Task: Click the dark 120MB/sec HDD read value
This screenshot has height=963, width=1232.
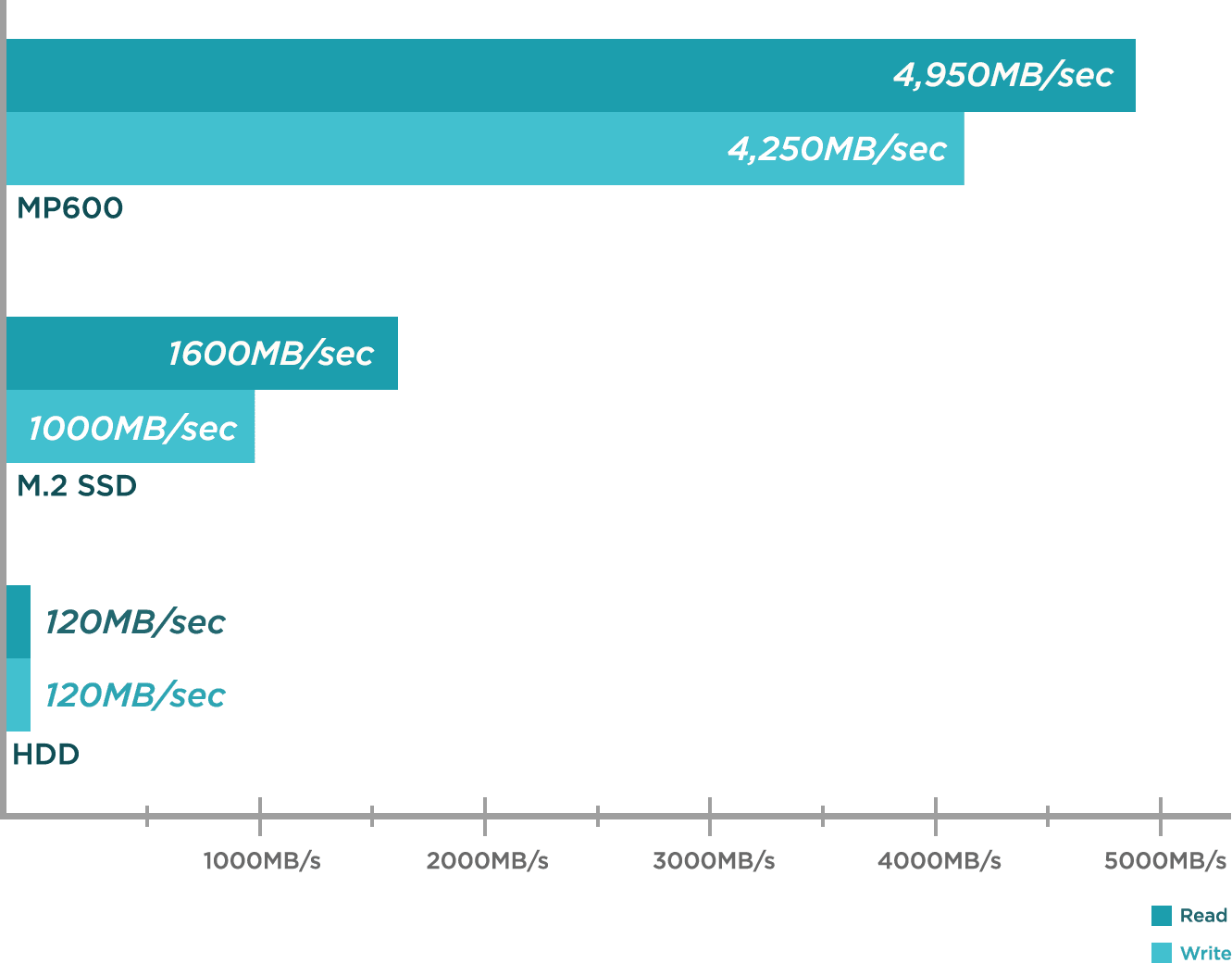Action: (x=135, y=622)
